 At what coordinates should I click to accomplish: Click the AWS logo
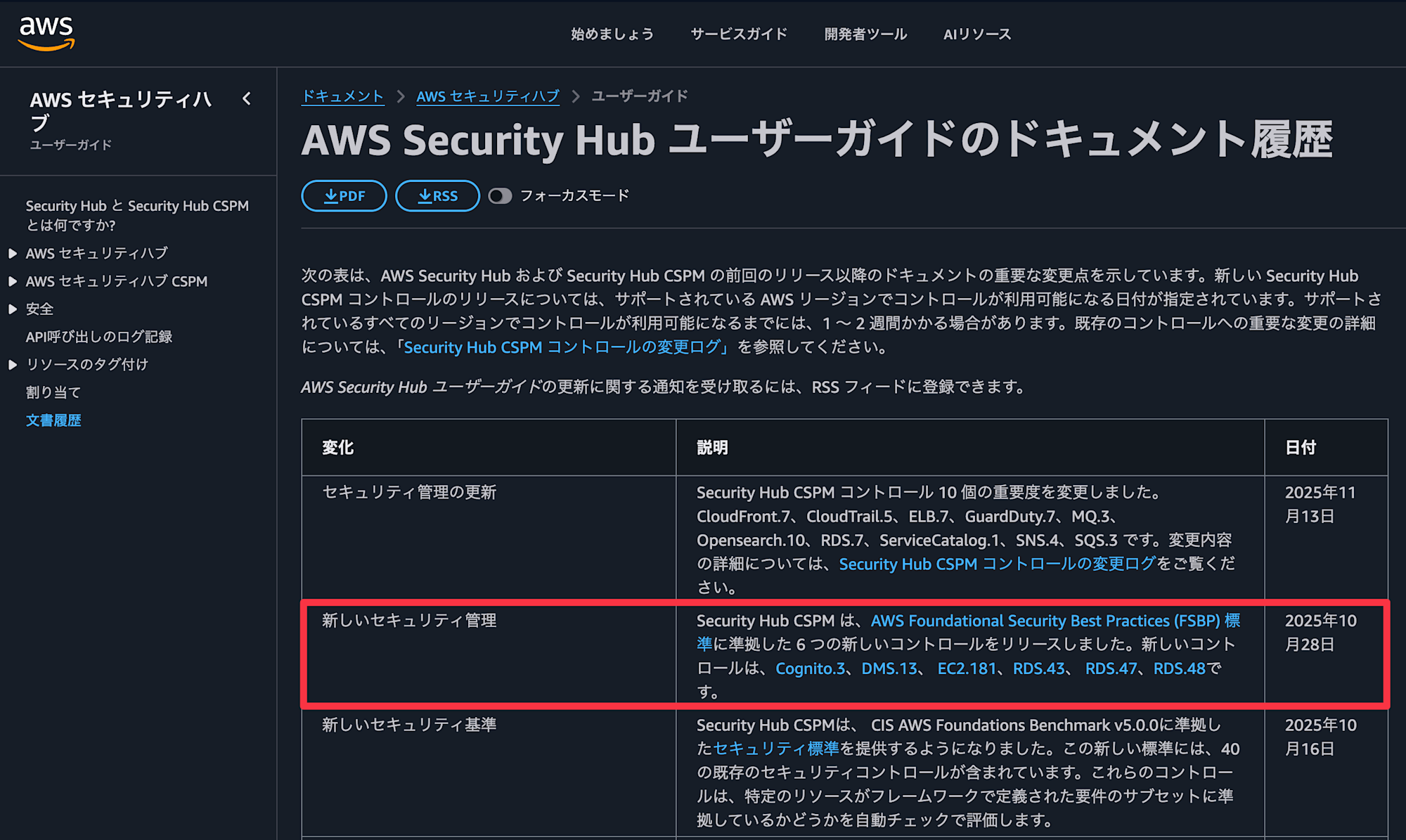click(46, 33)
